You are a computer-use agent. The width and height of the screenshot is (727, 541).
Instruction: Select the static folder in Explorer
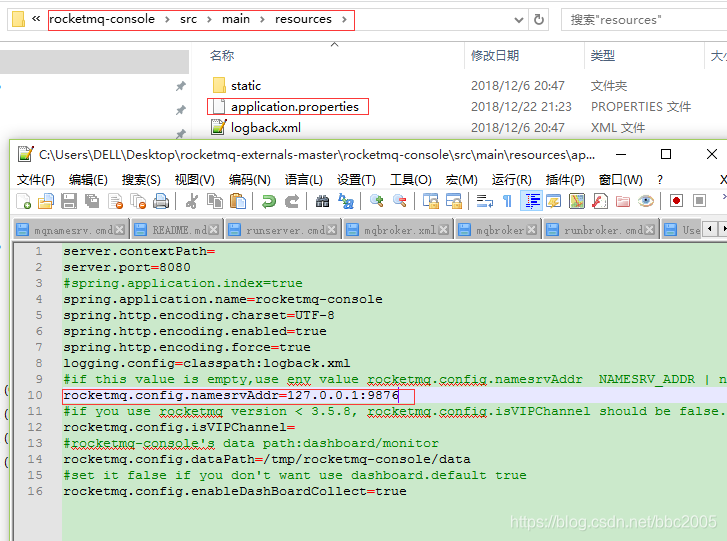click(246, 86)
